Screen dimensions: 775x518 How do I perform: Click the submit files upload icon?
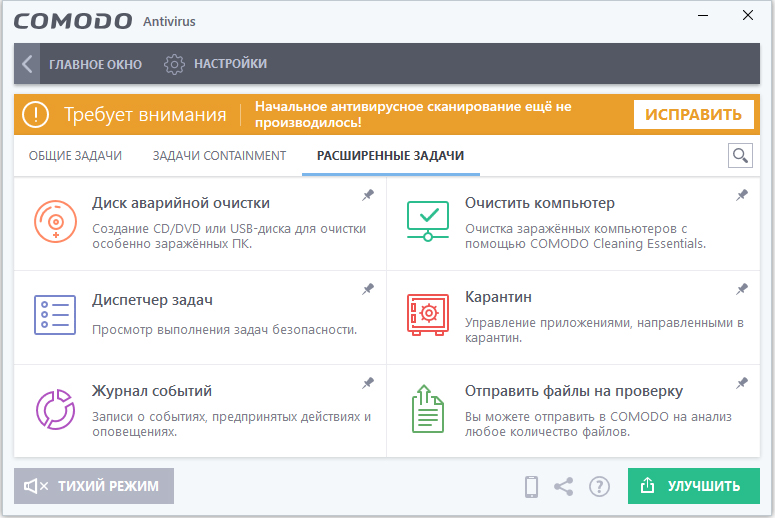click(428, 409)
